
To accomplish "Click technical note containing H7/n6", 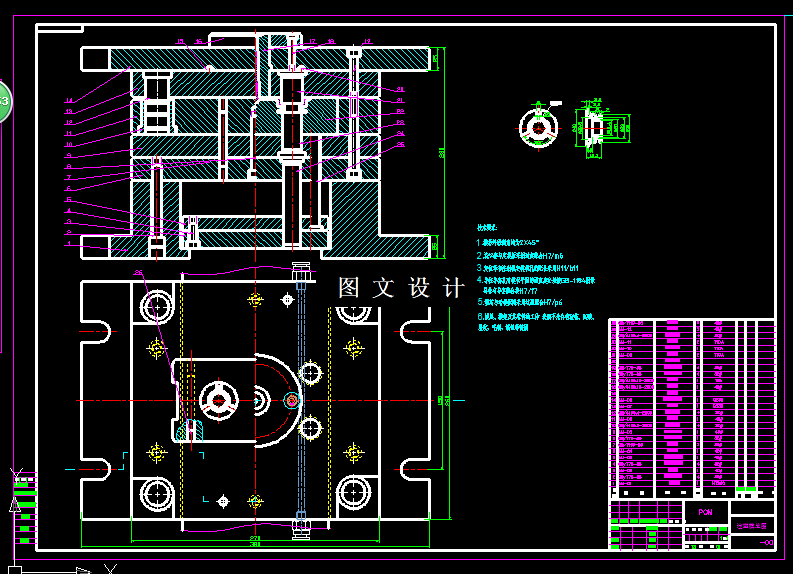I will pyautogui.click(x=520, y=256).
